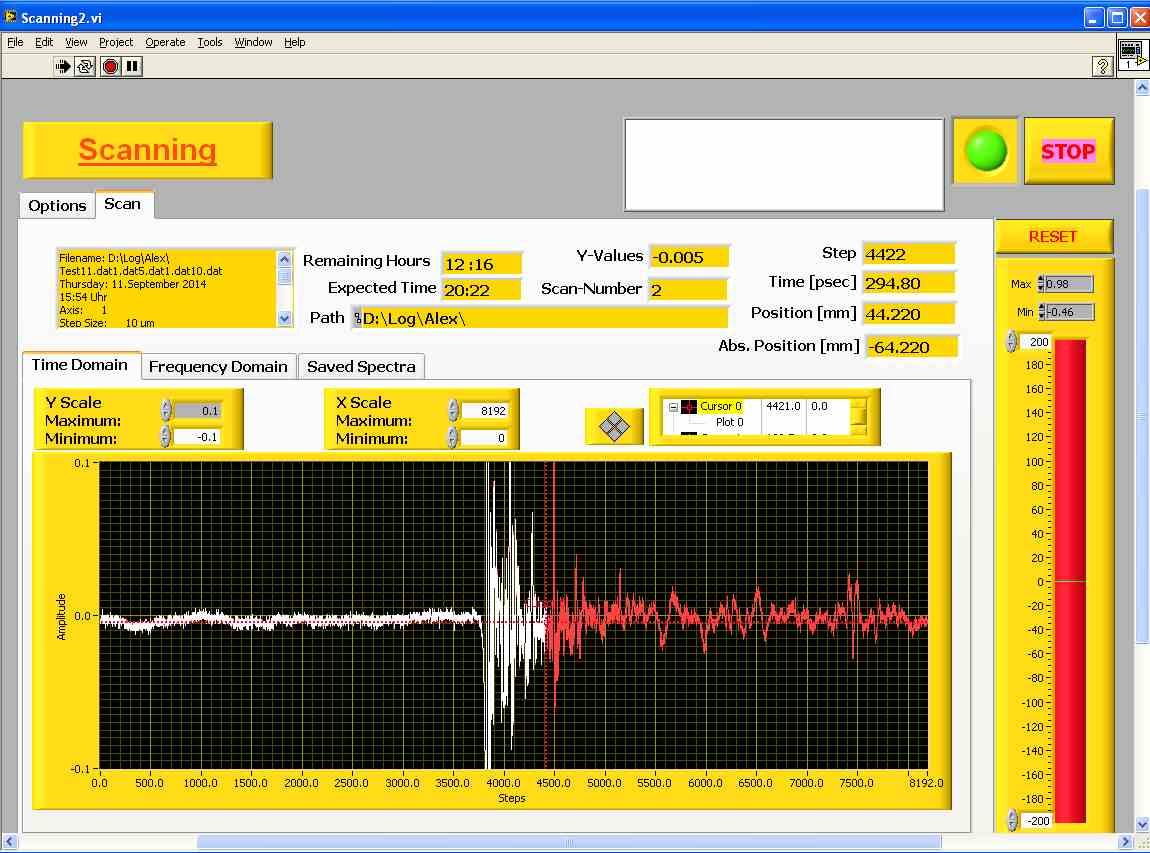This screenshot has width=1150, height=853.
Task: Click the RESET button
Action: [x=1053, y=237]
